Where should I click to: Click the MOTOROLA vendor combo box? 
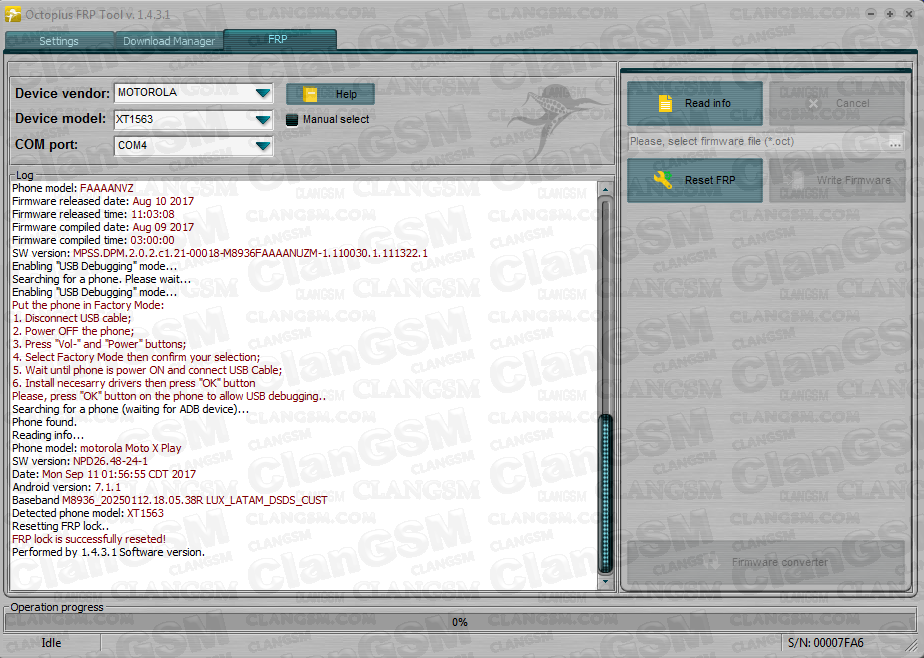tap(193, 93)
